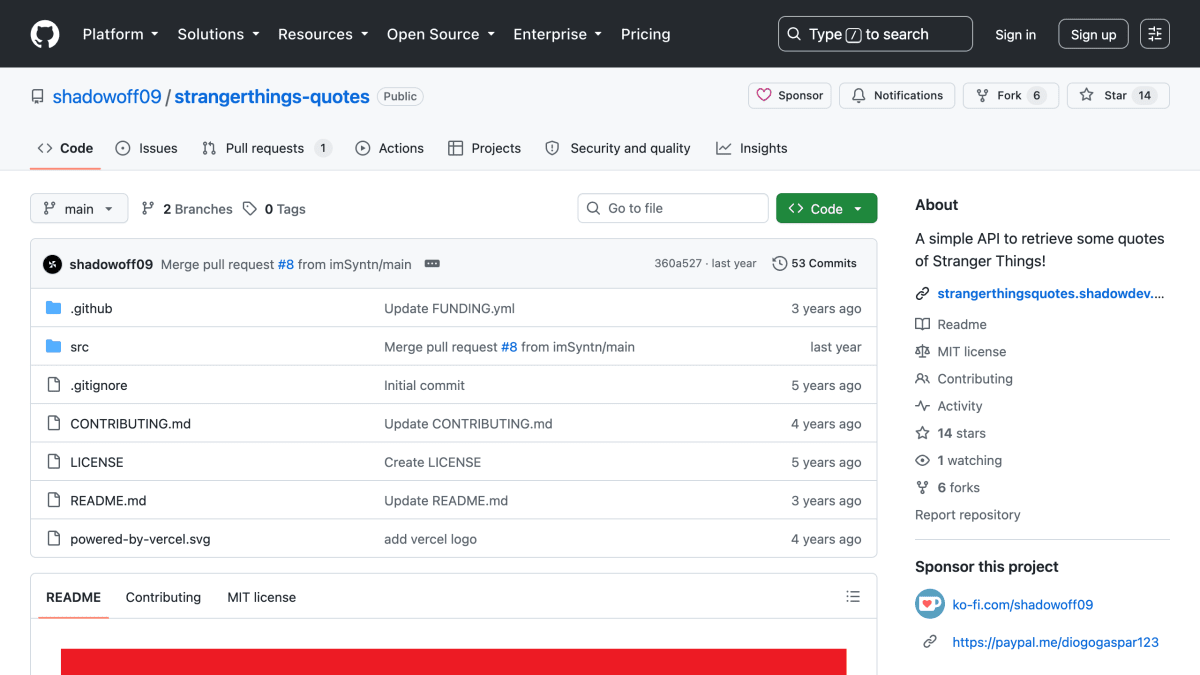Open the 'add vercel logo' commit message
This screenshot has height=675, width=1200.
[430, 539]
